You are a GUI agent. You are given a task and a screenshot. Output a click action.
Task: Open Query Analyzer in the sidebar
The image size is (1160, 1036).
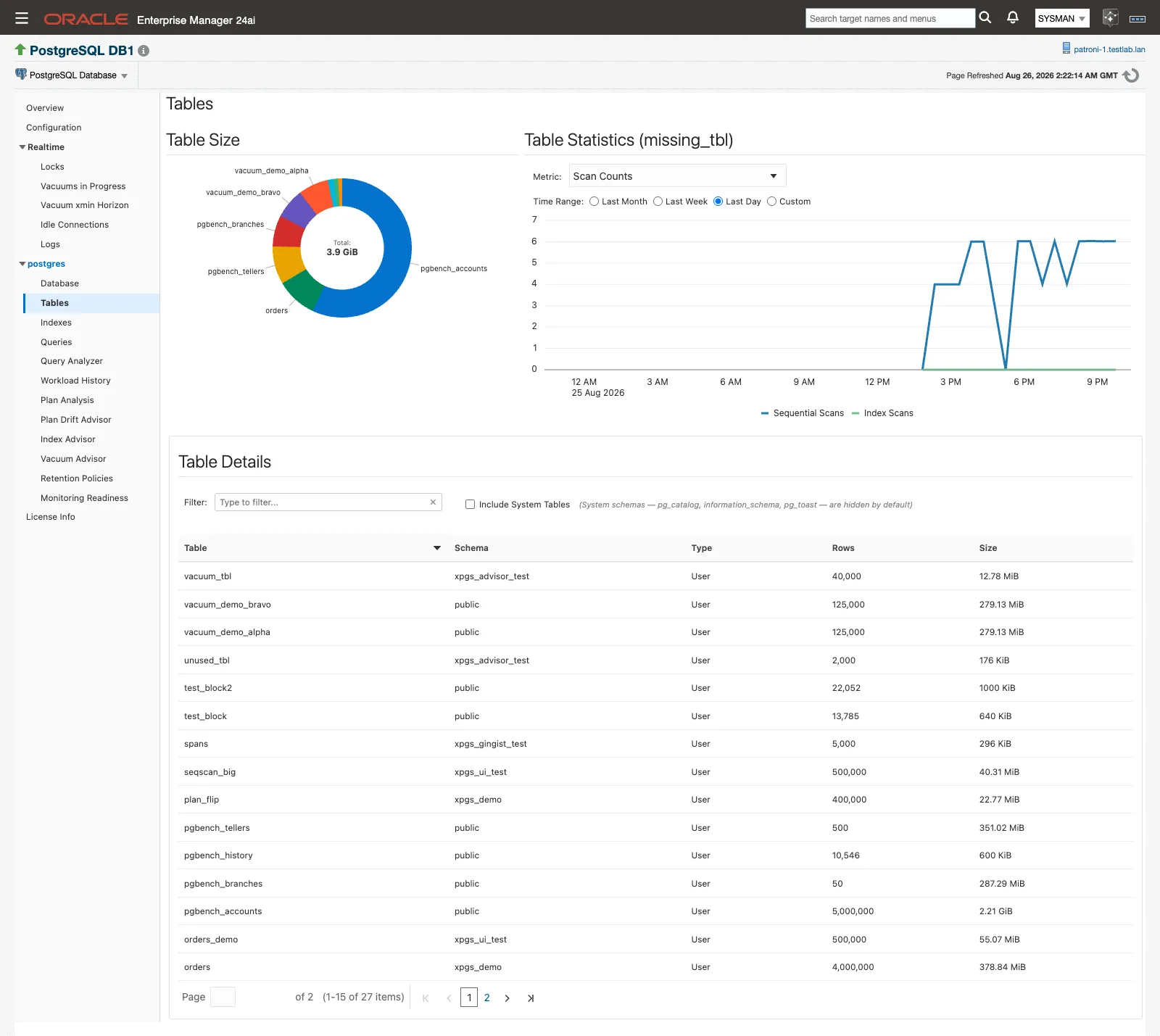(x=72, y=361)
